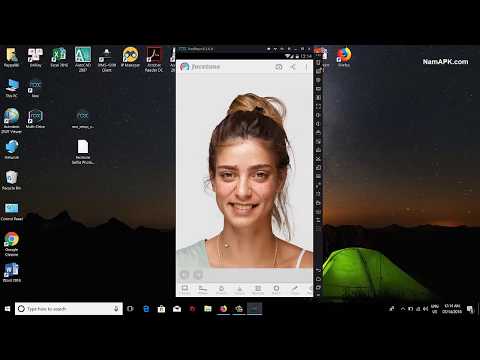Select the Tones eyedropper tool in Facetune
Viewport: 480px width, 360px height.
tap(294, 289)
